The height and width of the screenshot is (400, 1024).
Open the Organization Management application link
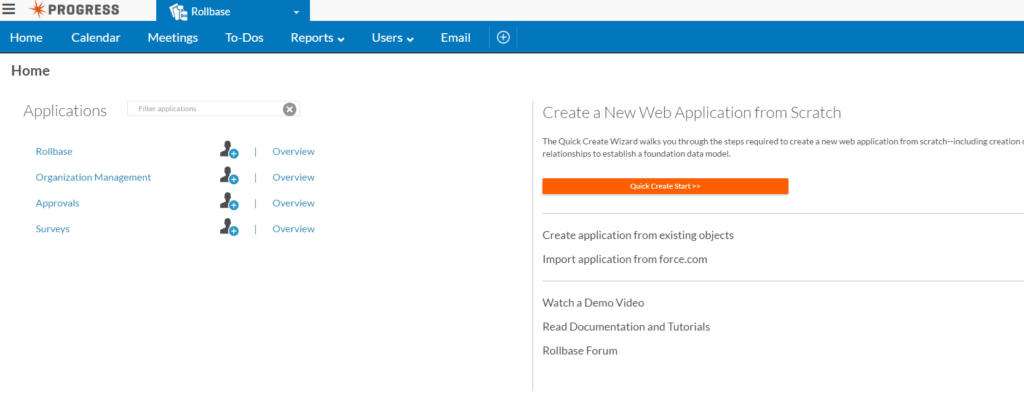93,177
